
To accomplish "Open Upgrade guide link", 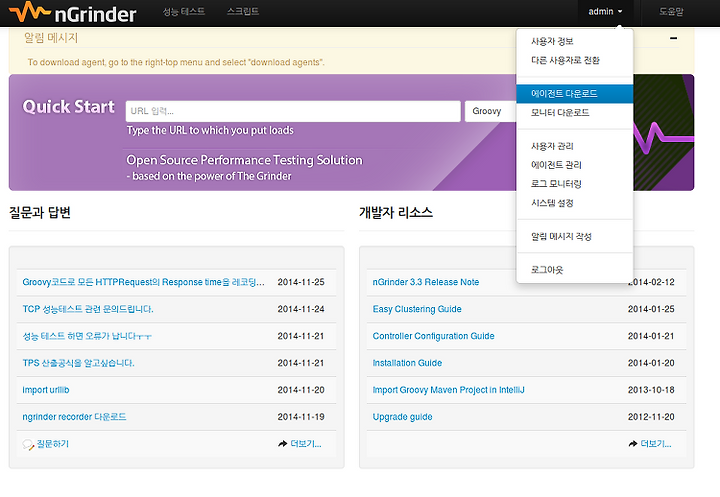I will click(x=402, y=417).
